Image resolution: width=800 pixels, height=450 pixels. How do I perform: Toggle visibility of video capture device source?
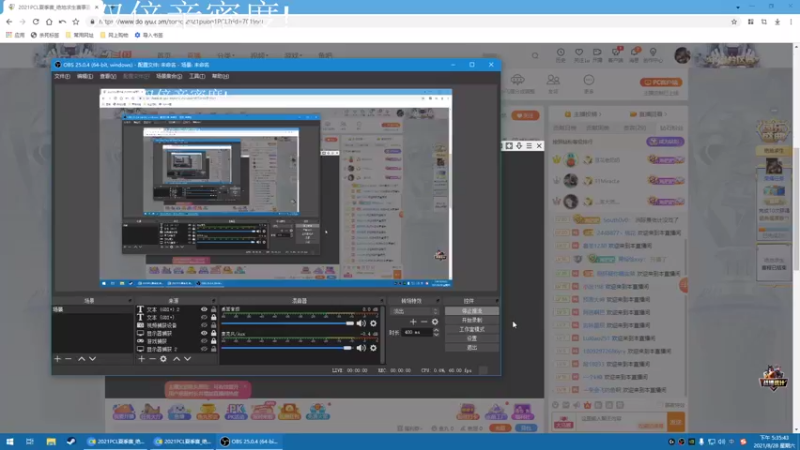pos(204,325)
